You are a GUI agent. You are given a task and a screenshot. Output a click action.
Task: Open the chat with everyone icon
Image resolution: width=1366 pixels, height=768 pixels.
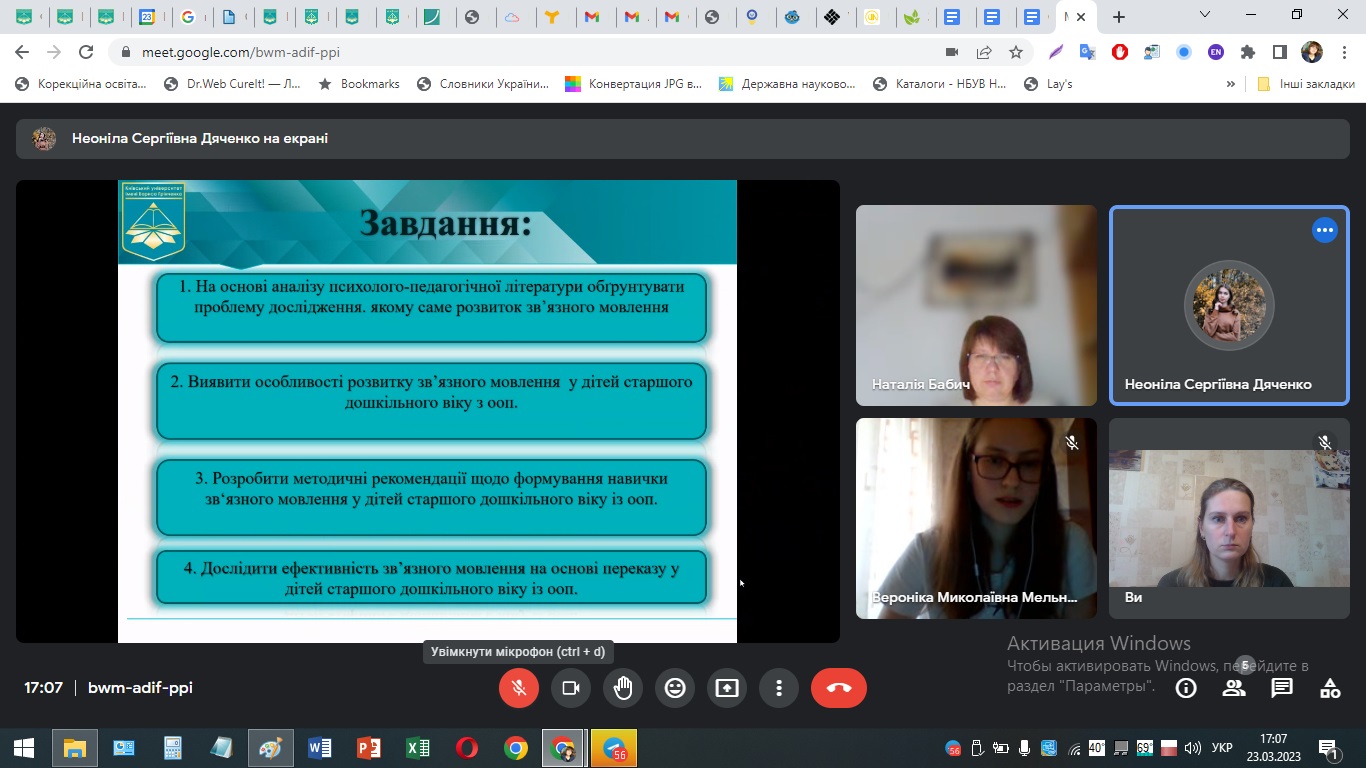pos(1282,688)
